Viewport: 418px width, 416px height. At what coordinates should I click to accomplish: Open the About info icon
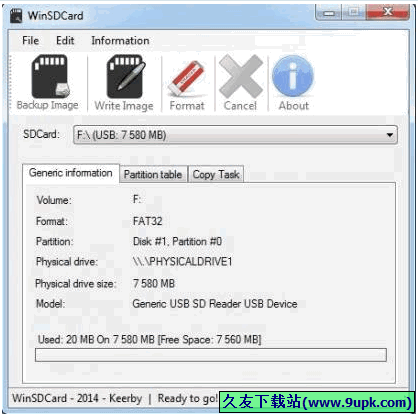point(293,76)
